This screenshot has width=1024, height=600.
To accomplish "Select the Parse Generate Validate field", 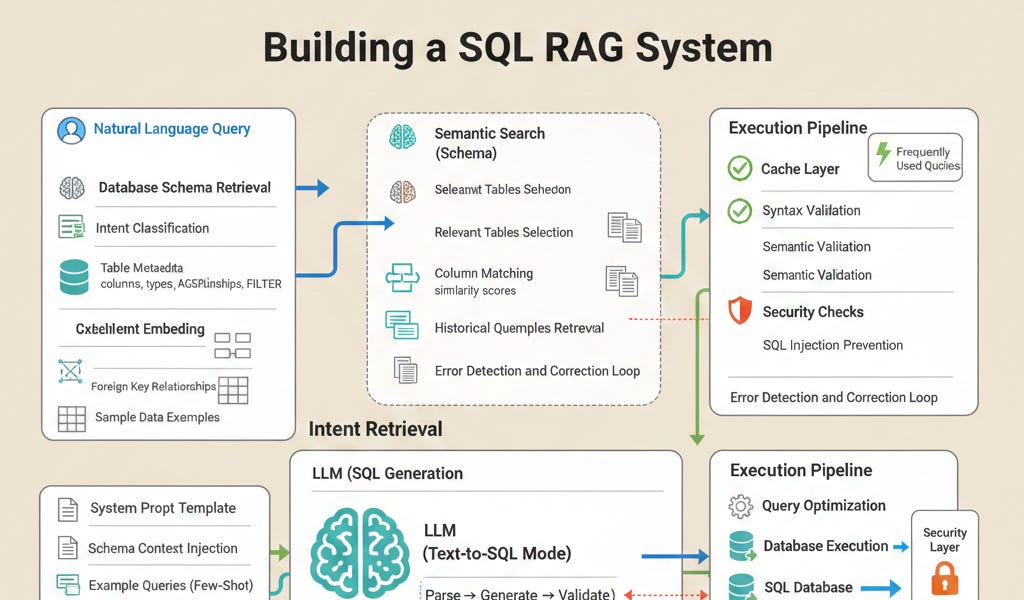I will [x=519, y=592].
